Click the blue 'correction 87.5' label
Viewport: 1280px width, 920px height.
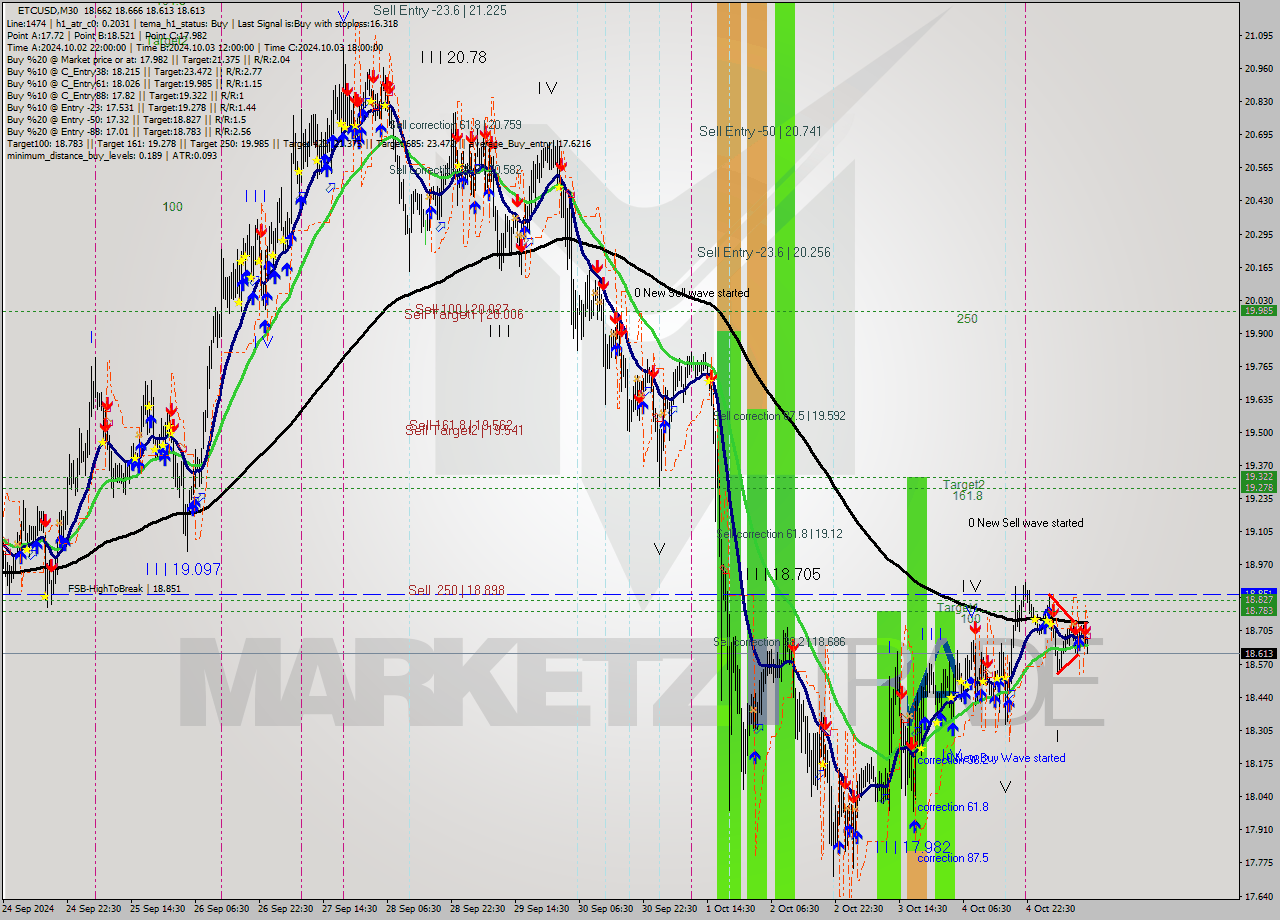(953, 858)
